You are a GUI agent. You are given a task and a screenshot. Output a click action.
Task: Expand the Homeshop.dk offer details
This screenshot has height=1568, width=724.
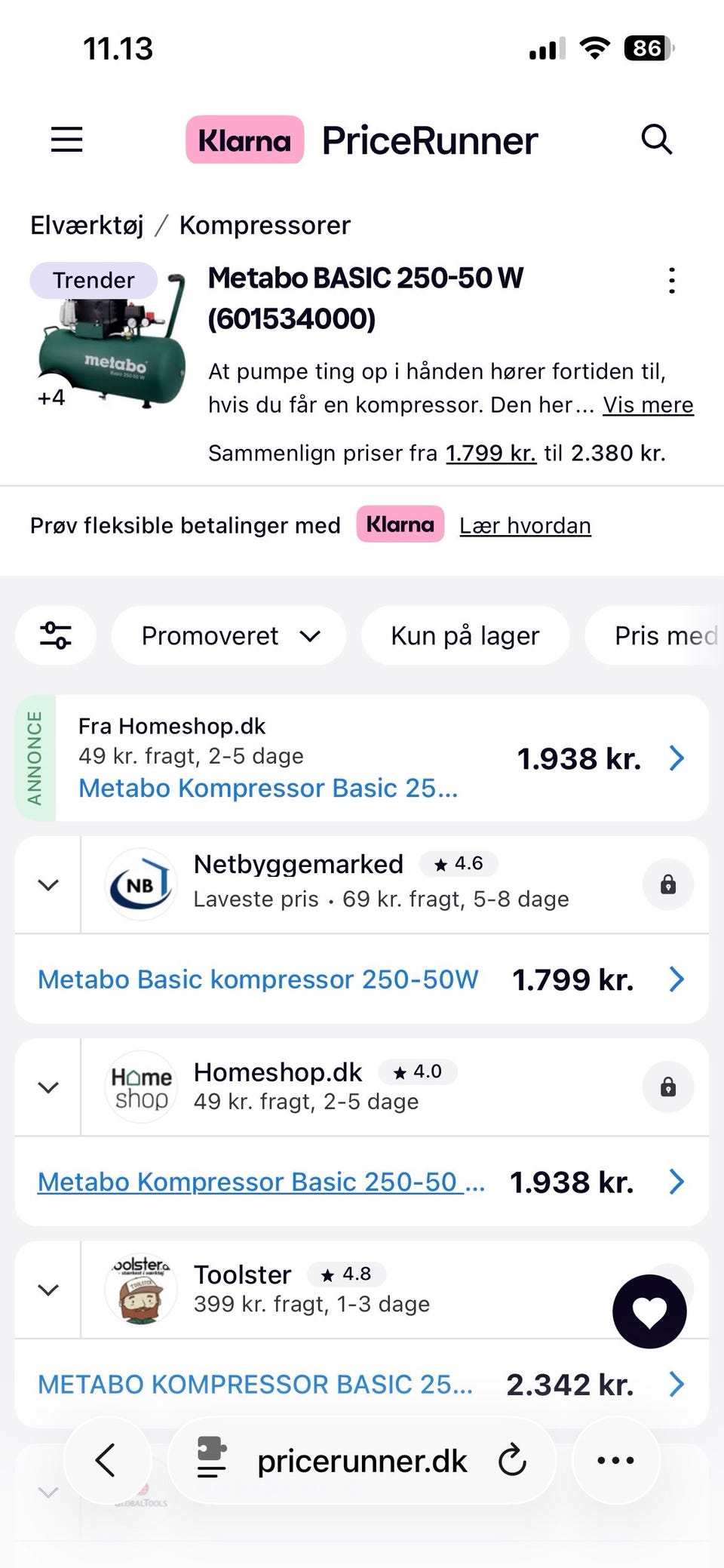(48, 1087)
